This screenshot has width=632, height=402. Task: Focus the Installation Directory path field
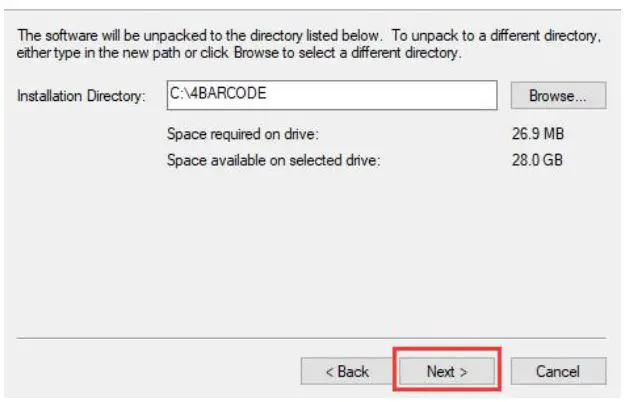pyautogui.click(x=332, y=96)
